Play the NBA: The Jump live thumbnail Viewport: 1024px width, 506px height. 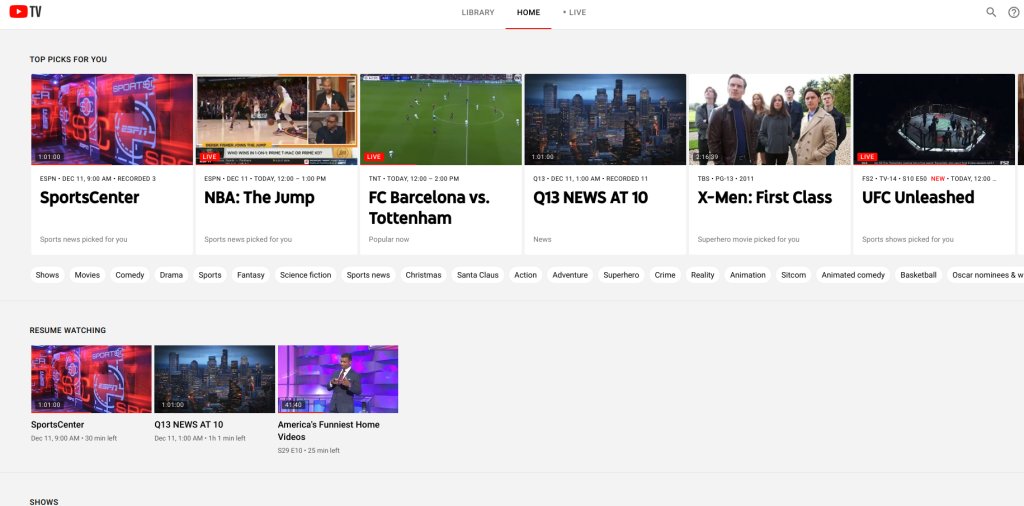tap(277, 119)
